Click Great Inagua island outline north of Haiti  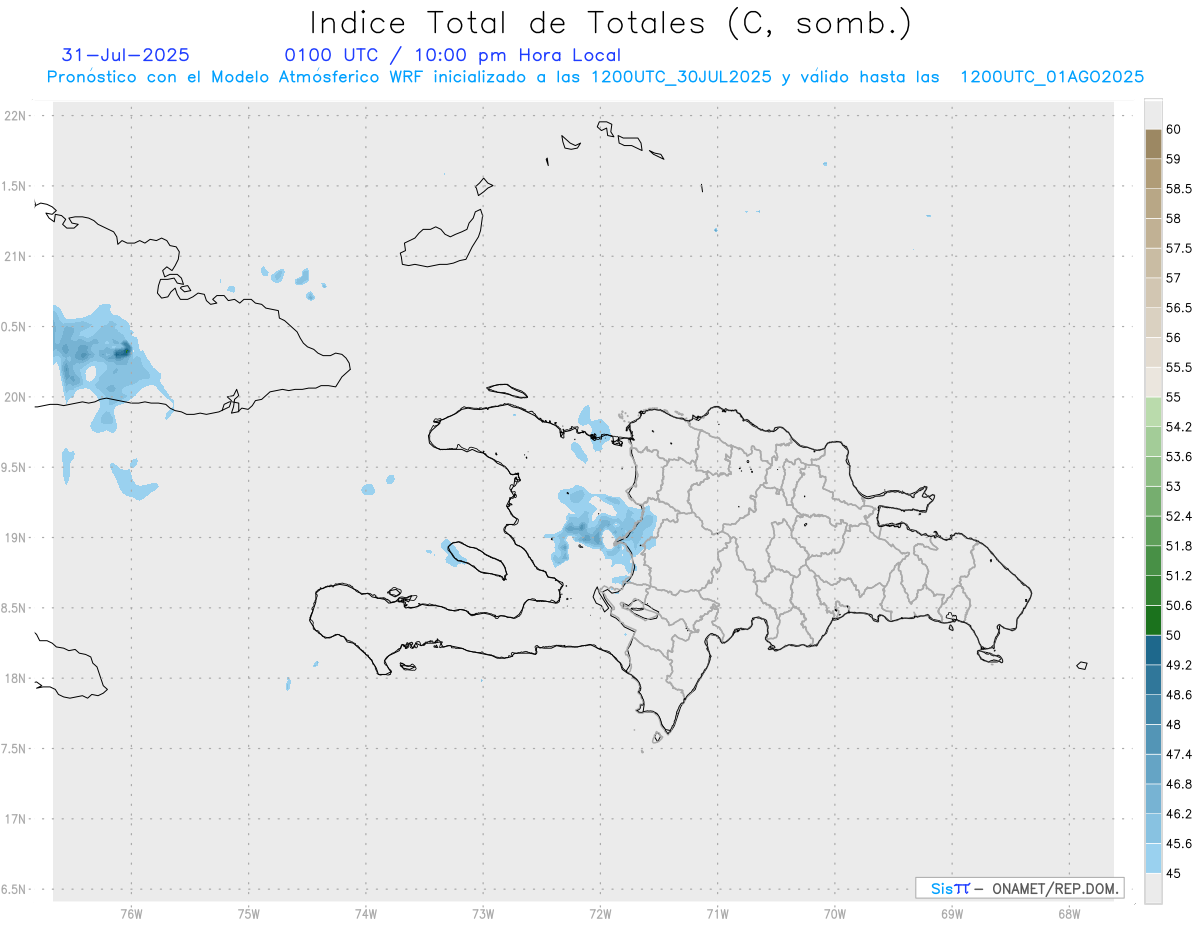pyautogui.click(x=442, y=238)
